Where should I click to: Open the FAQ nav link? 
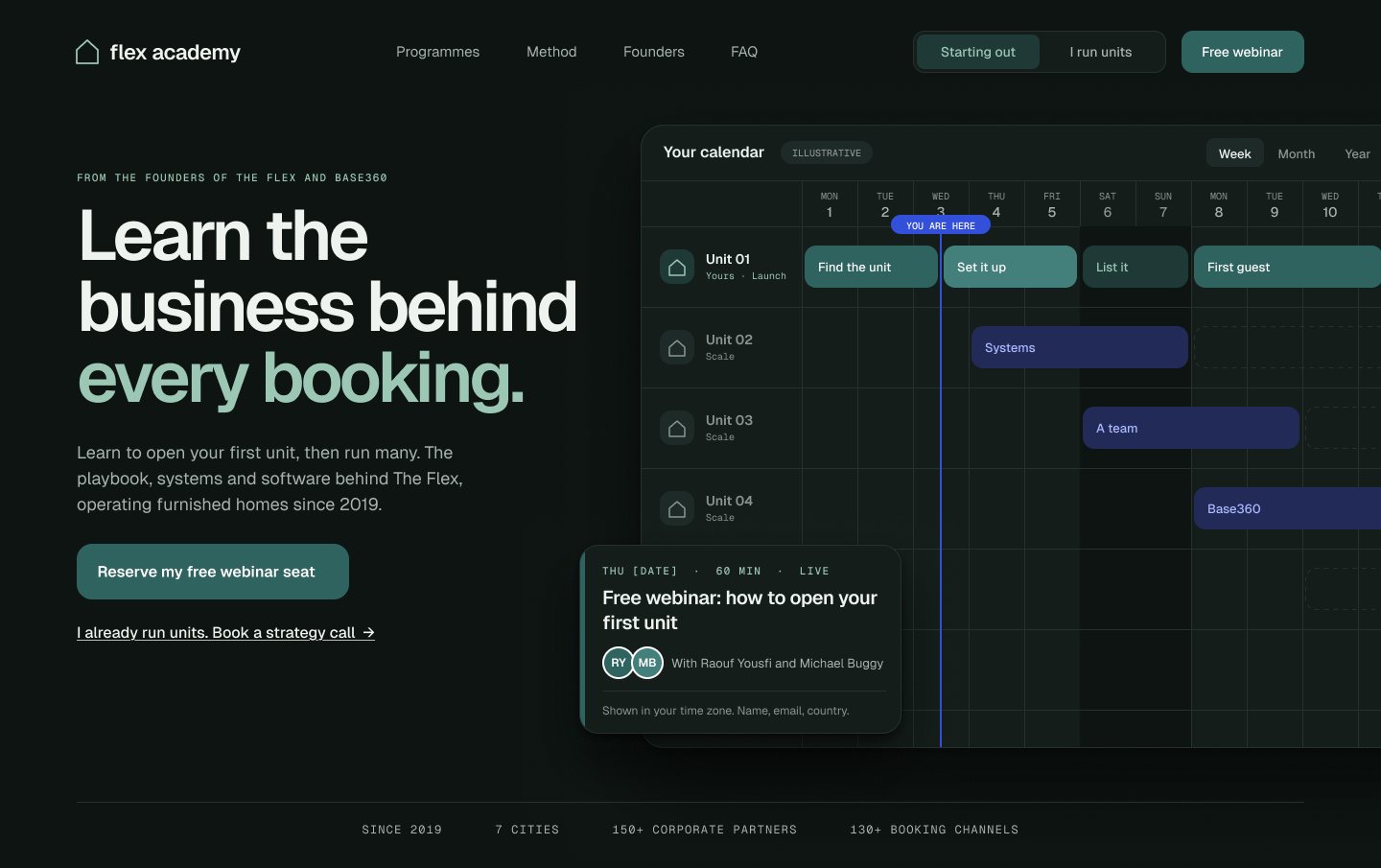(x=744, y=52)
